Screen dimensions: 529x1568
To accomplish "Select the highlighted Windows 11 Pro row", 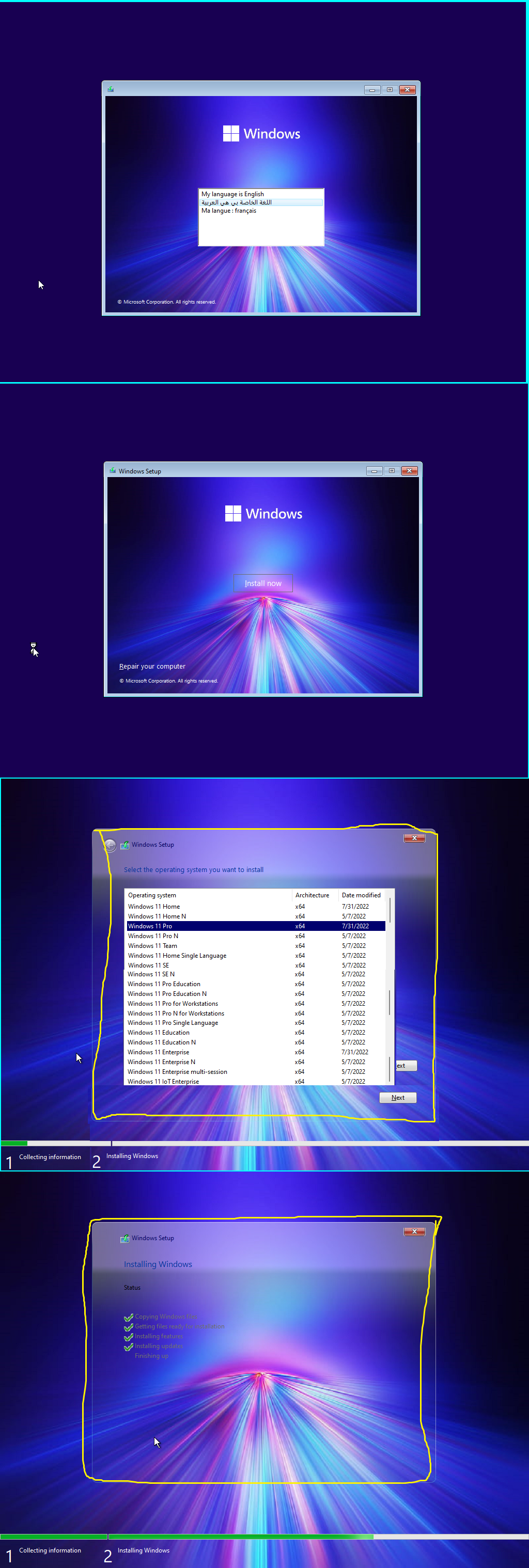I will click(256, 926).
